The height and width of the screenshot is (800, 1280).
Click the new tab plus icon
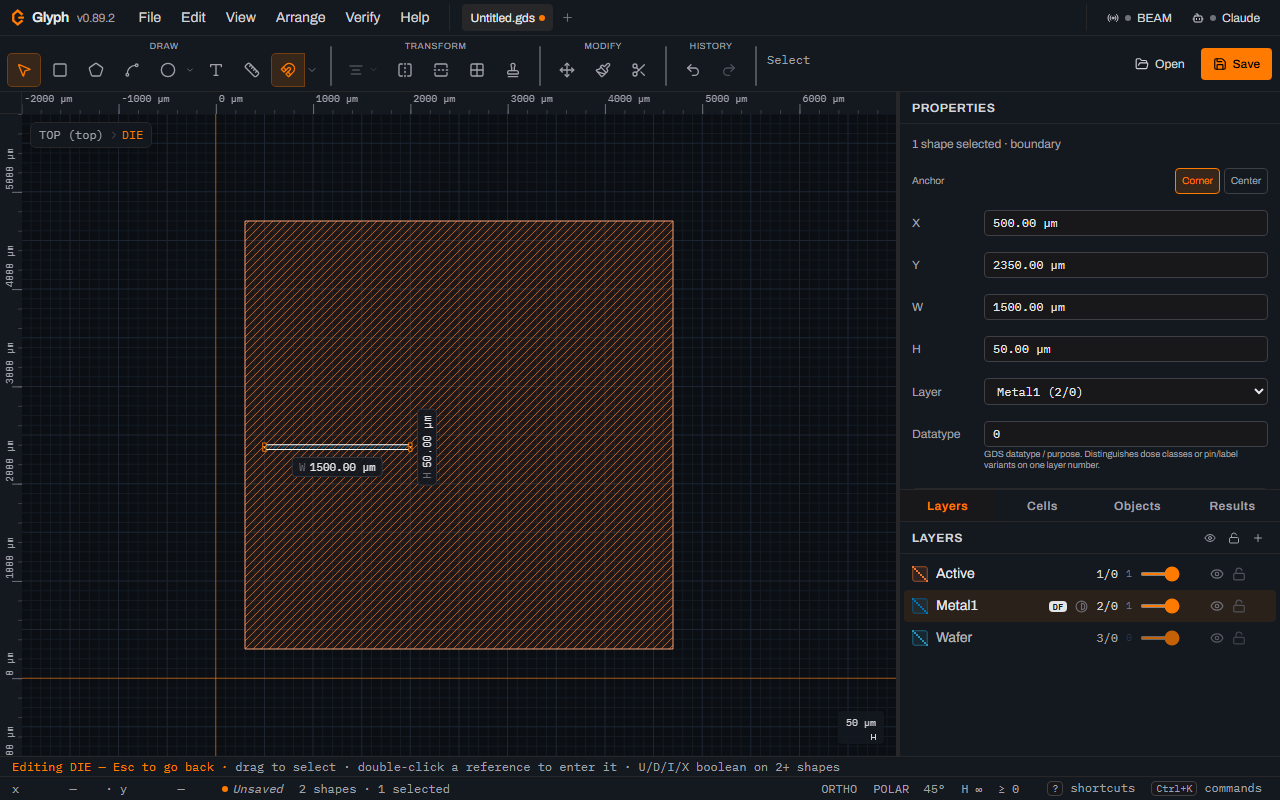(x=568, y=18)
